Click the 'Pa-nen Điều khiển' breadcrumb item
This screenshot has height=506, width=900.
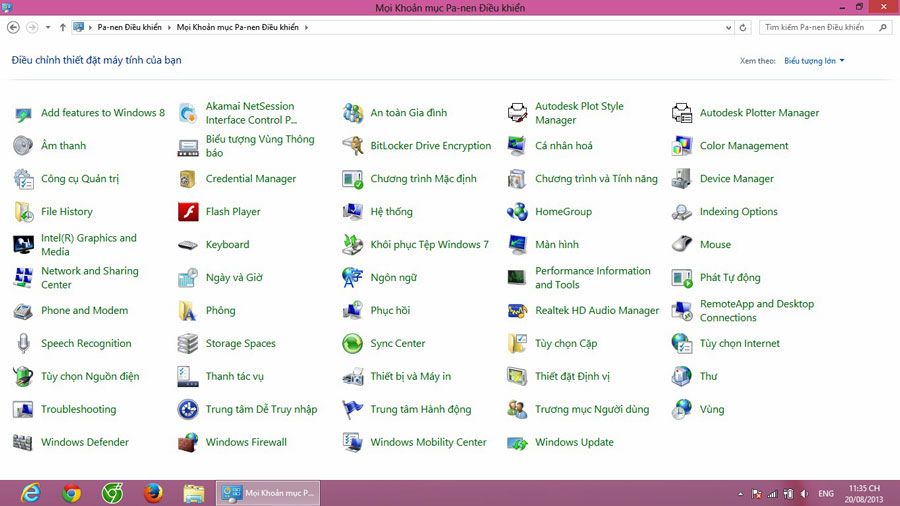coord(131,27)
